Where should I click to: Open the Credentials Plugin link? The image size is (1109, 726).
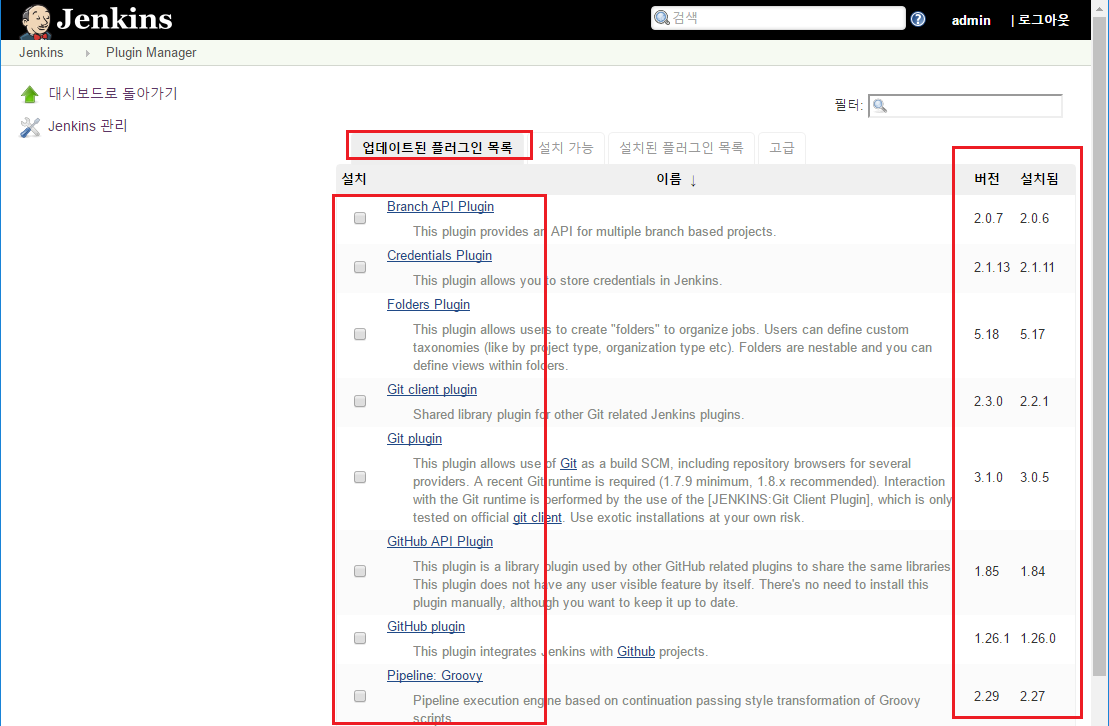point(439,255)
